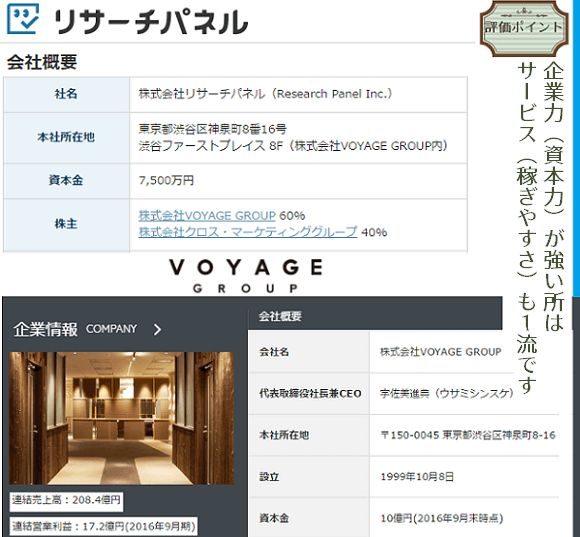580x537 pixels.
Task: Click the 10億円(2016年9月末時点) value
Action: click(442, 518)
